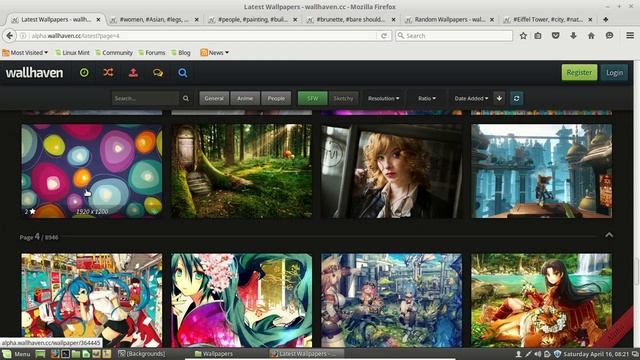640x360 pixels.
Task: Open the Forums bookmark
Action: click(x=152, y=53)
